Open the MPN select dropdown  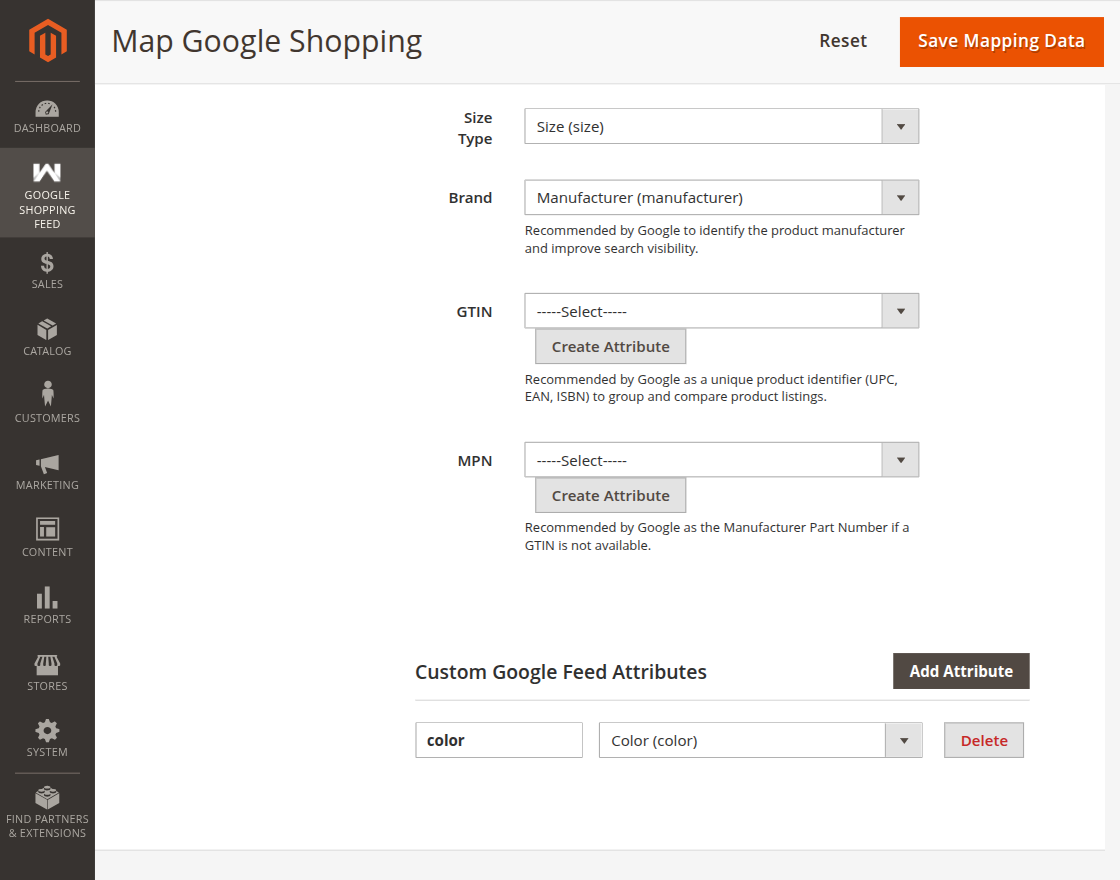click(x=721, y=460)
